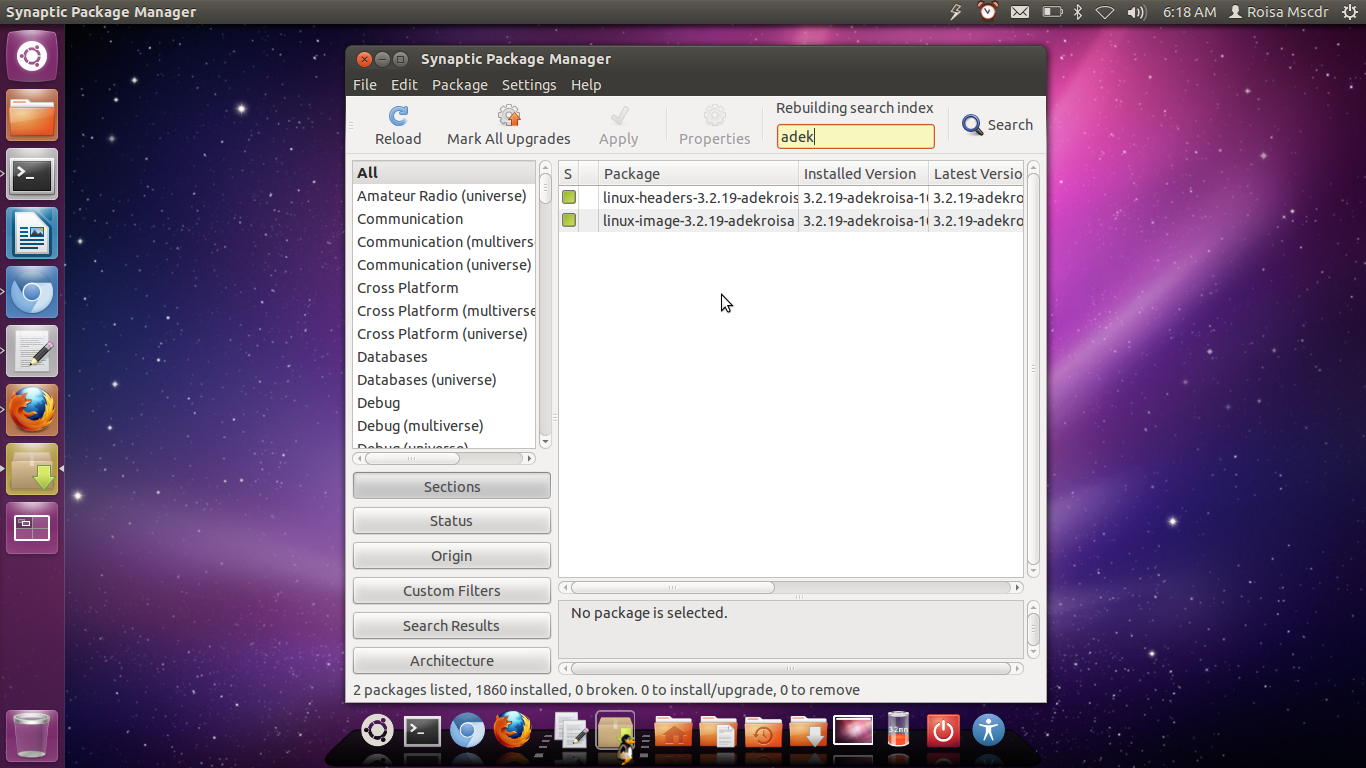Open Roisa Mscdr user menu
Image resolution: width=1366 pixels, height=768 pixels.
[1278, 12]
